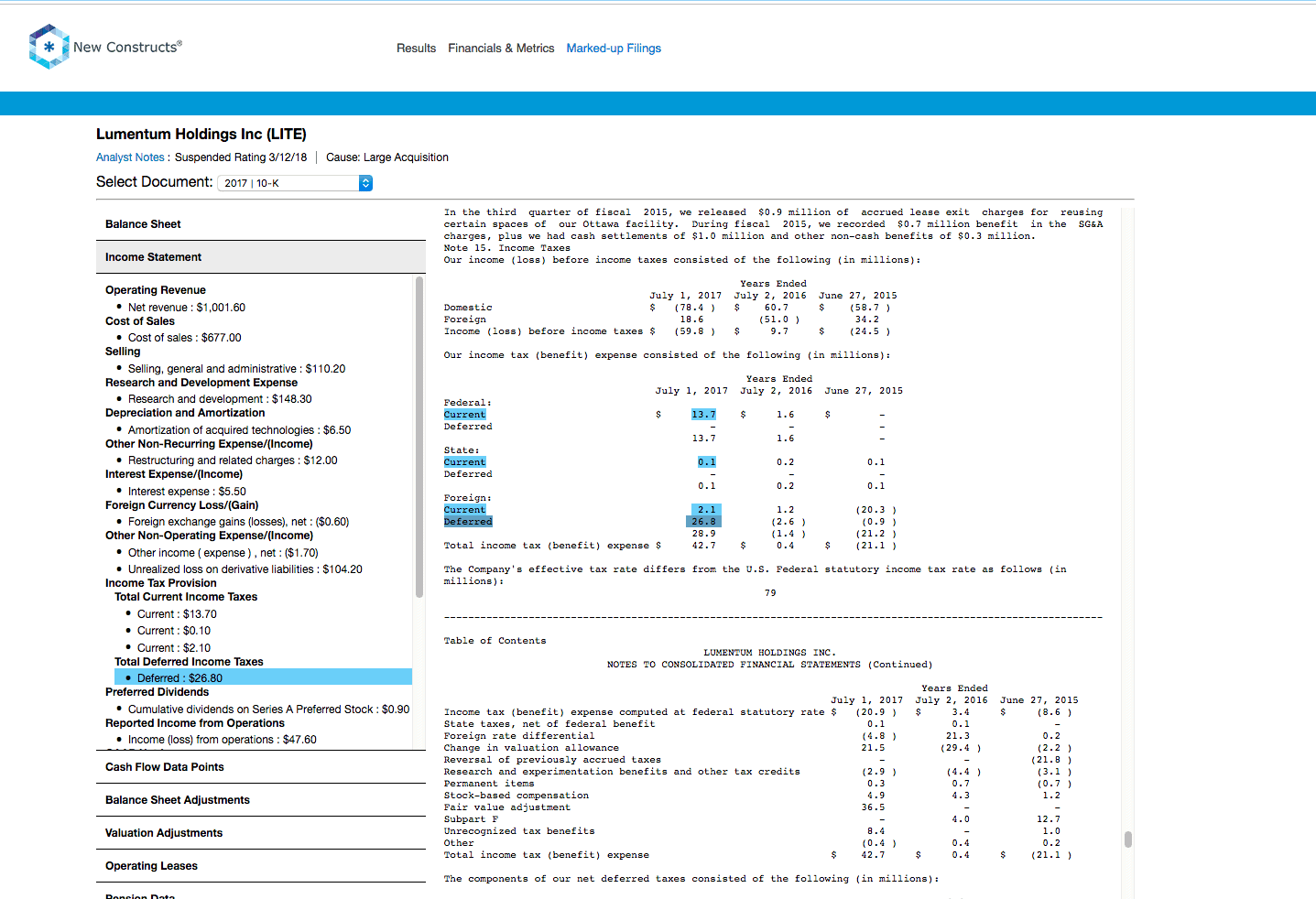Screen dimensions: 1316x899
Task: Select Interest expense : $5.50 item
Action: 187,492
